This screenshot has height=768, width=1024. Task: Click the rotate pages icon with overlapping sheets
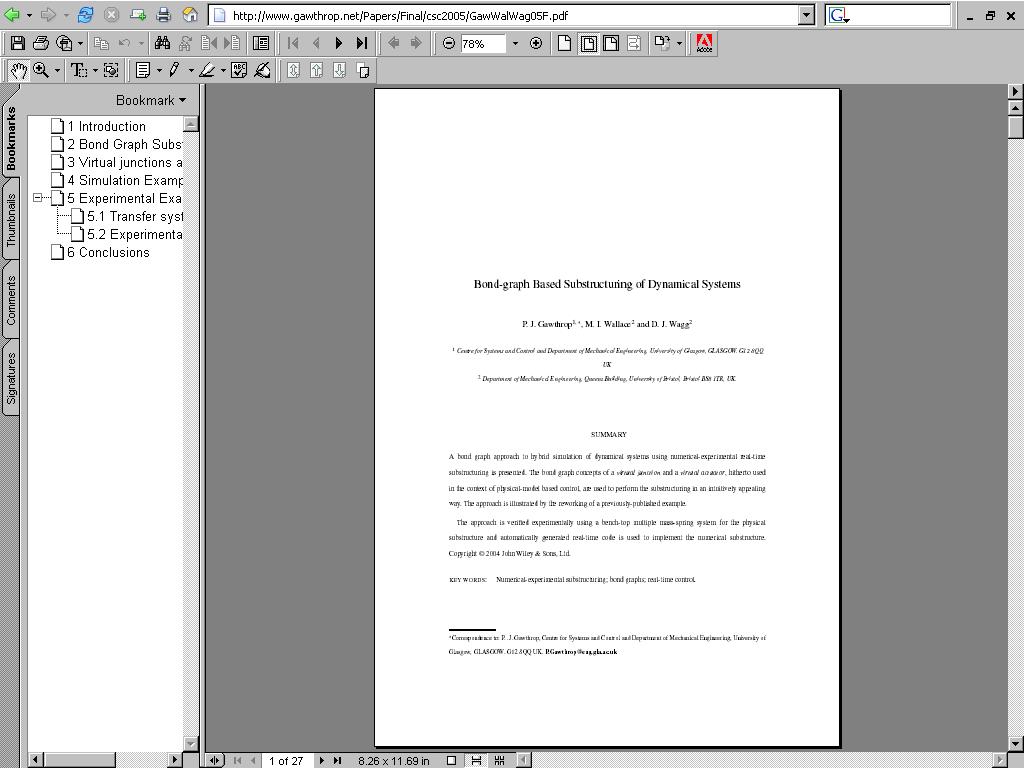point(363,70)
